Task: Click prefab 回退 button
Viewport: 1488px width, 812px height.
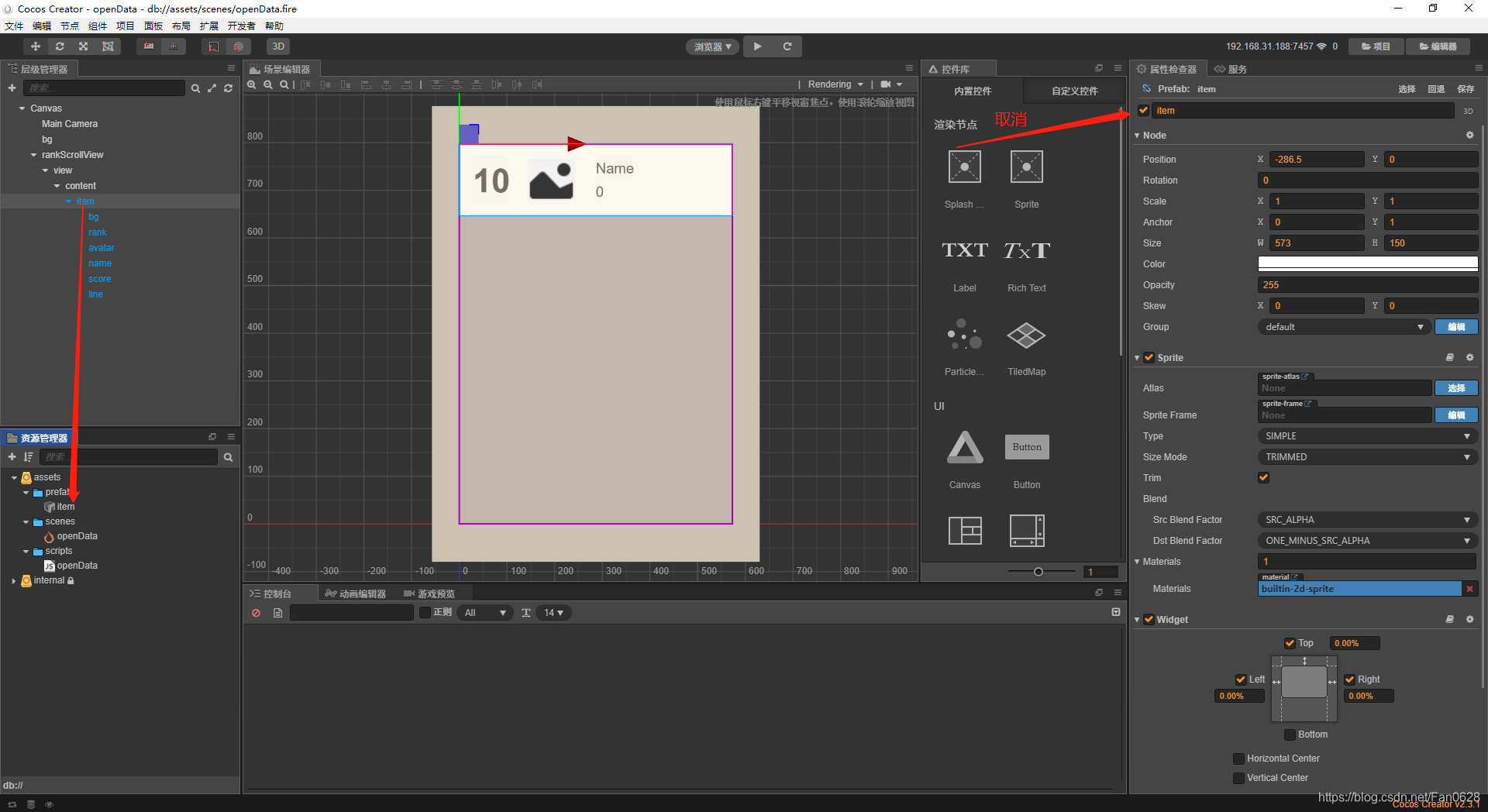Action: click(1436, 89)
